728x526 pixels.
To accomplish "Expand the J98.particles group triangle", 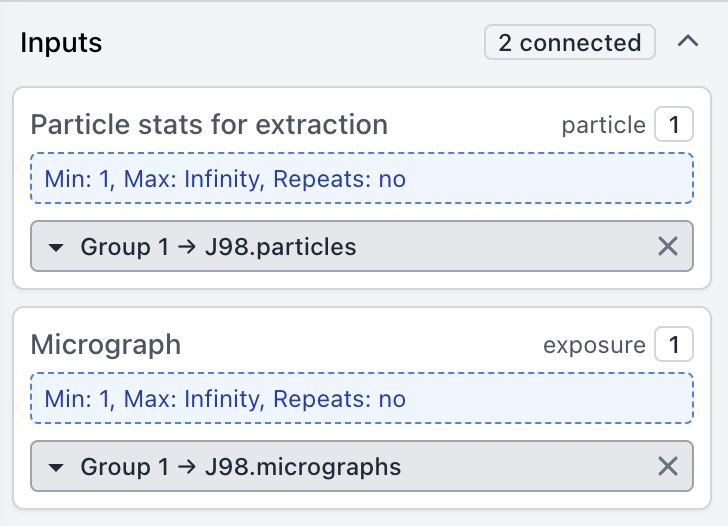I will coord(56,247).
